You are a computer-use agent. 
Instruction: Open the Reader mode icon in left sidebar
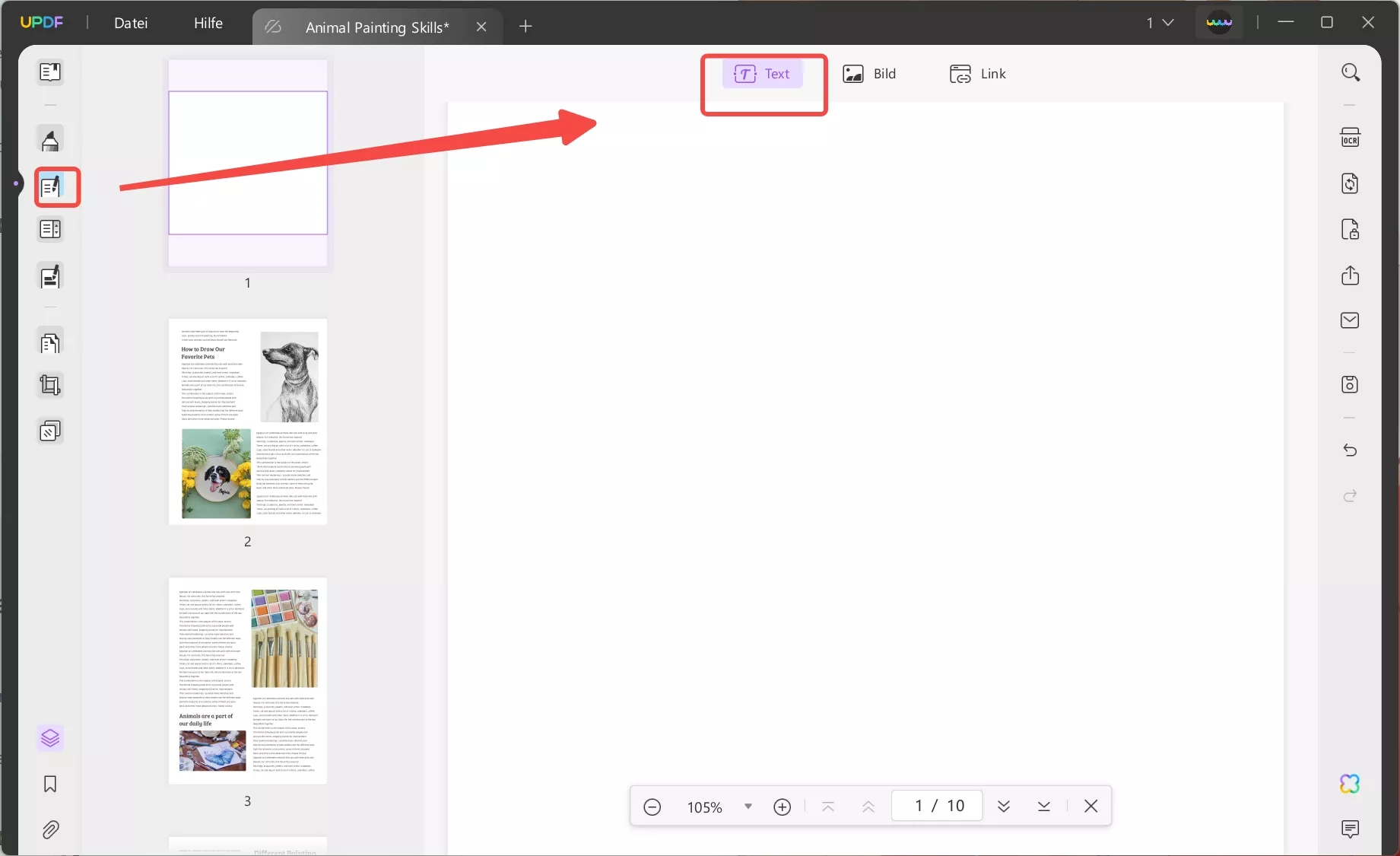[50, 72]
